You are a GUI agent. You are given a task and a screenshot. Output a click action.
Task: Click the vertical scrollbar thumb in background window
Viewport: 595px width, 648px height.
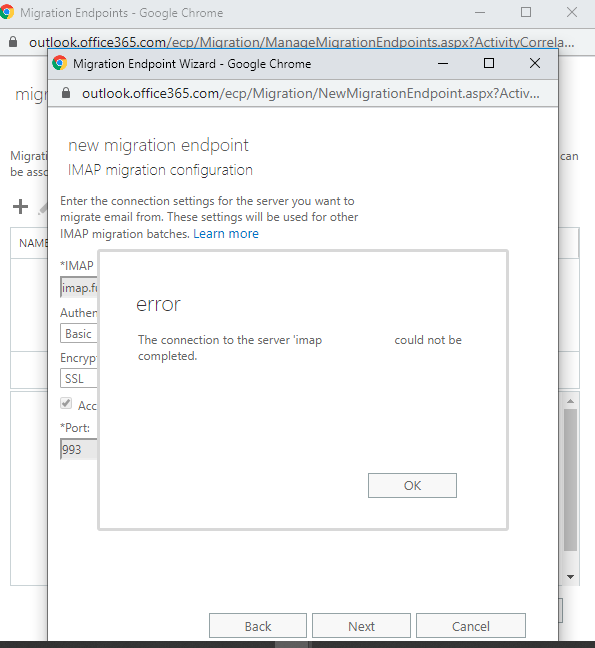571,480
